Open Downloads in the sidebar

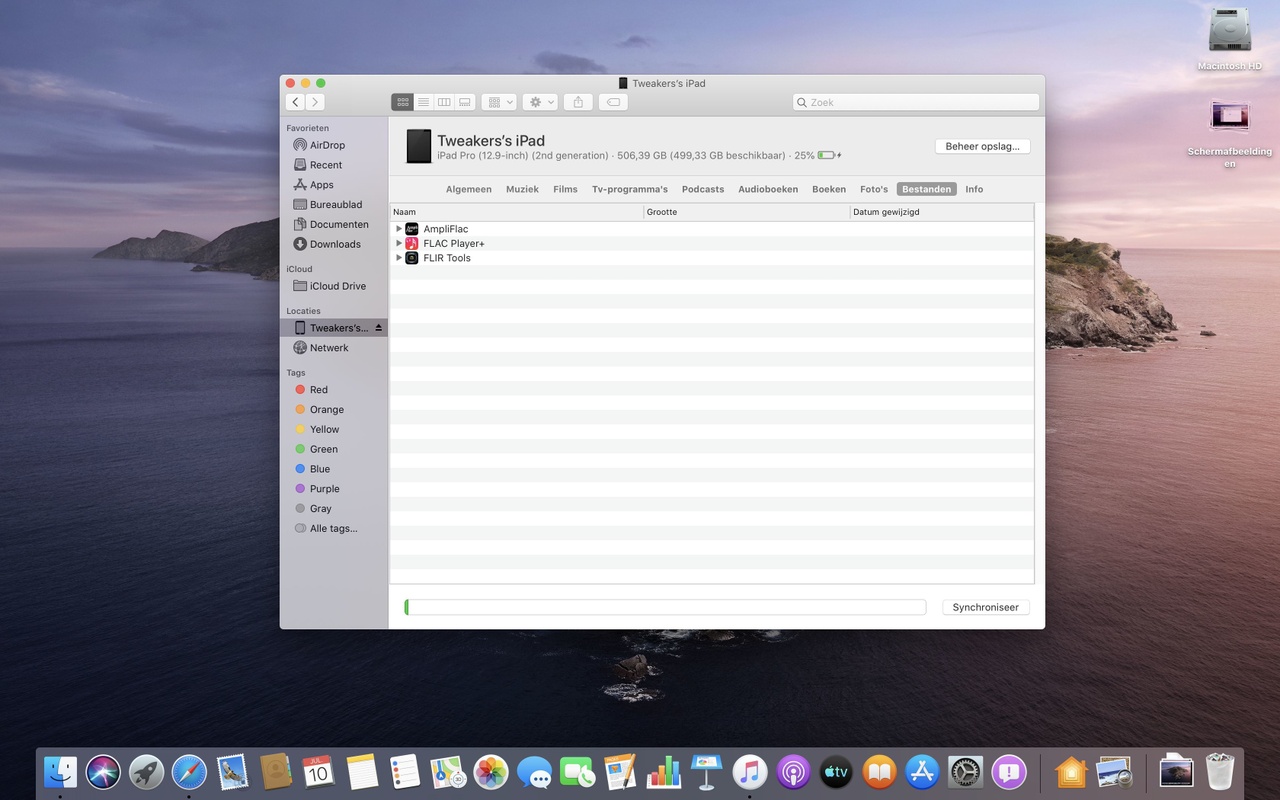pos(335,244)
